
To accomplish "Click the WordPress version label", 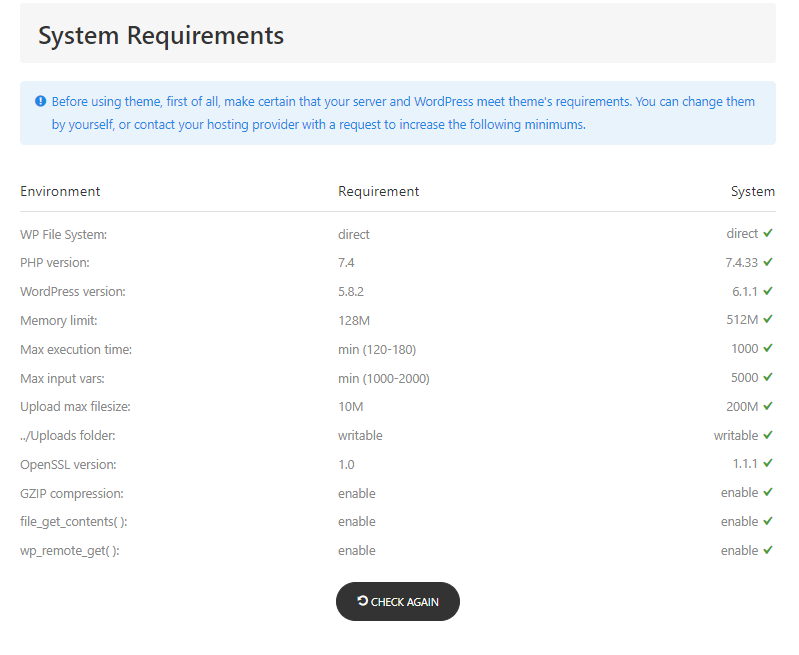I will pos(73,292).
